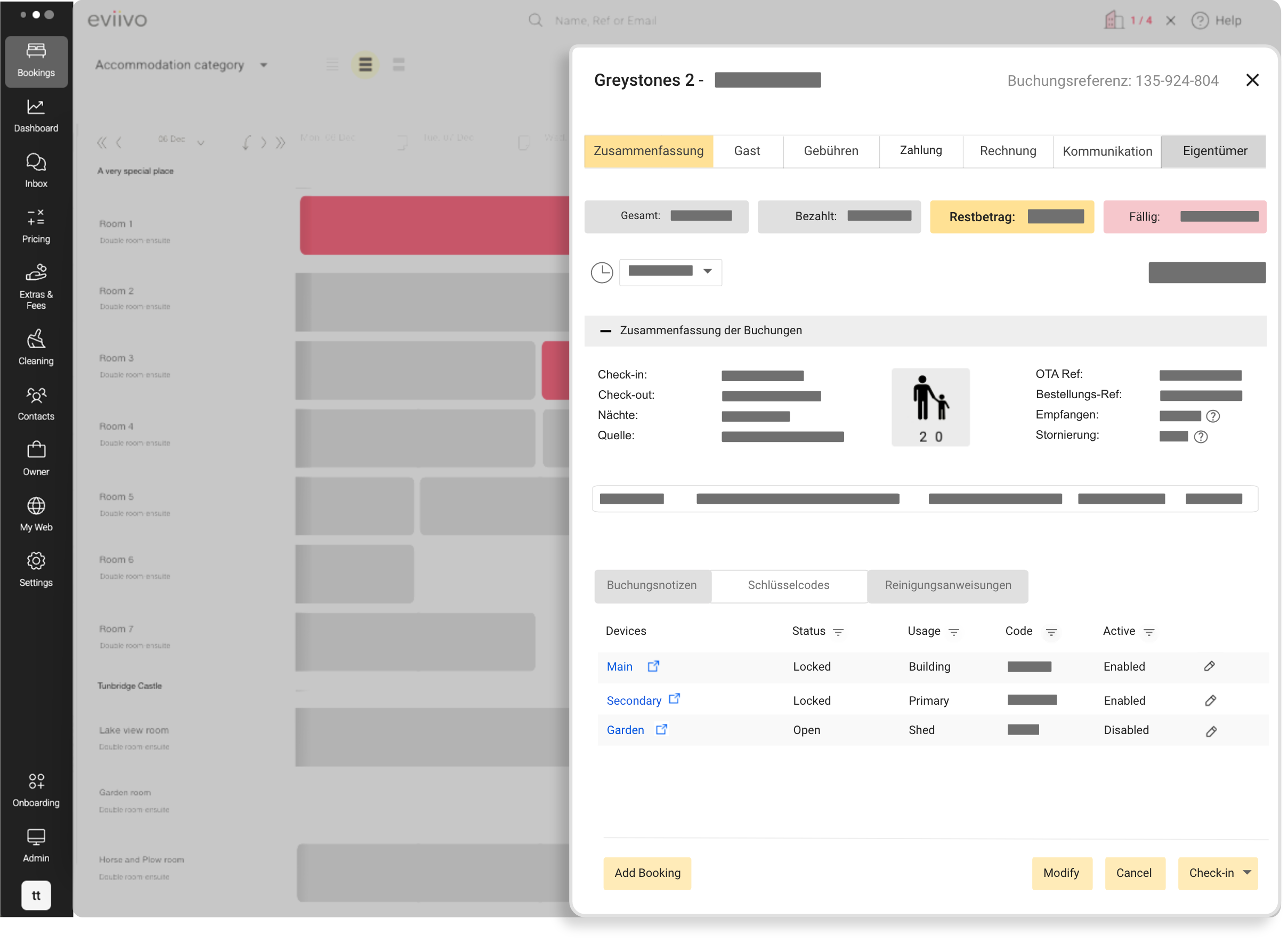Viewport: 1288px width, 943px height.
Task: Open the Secondary device link
Action: coord(634,700)
